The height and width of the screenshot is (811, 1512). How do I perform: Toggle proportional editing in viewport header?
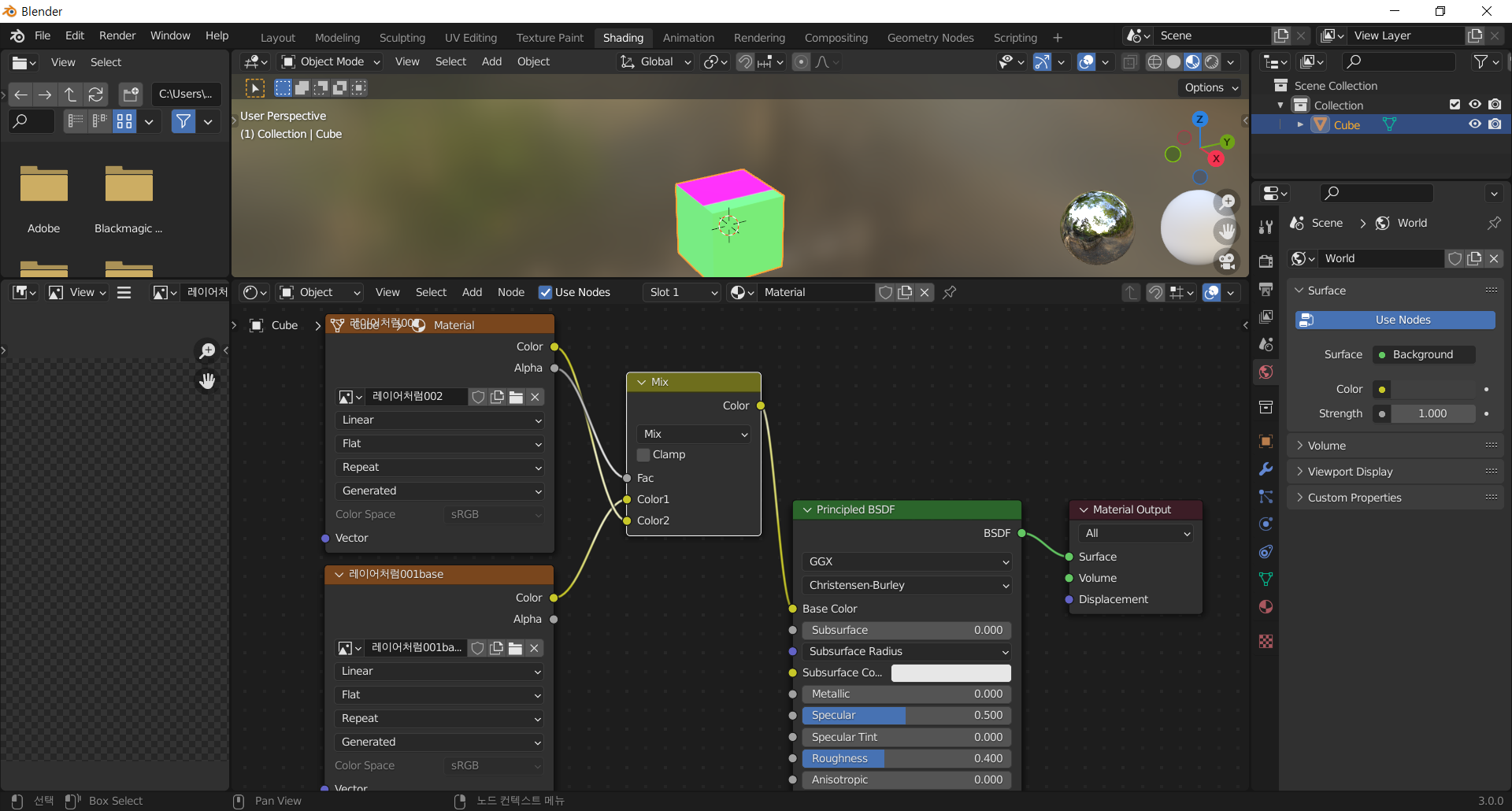(801, 61)
